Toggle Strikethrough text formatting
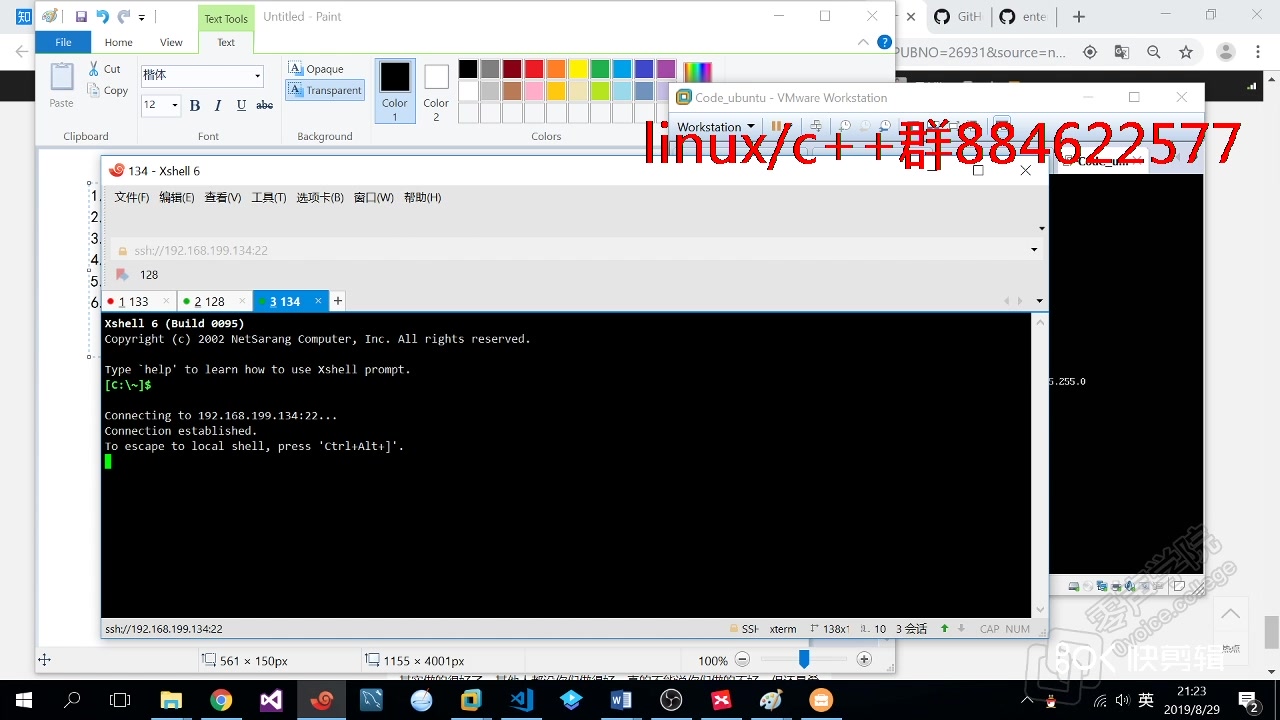The image size is (1280, 720). tap(264, 105)
